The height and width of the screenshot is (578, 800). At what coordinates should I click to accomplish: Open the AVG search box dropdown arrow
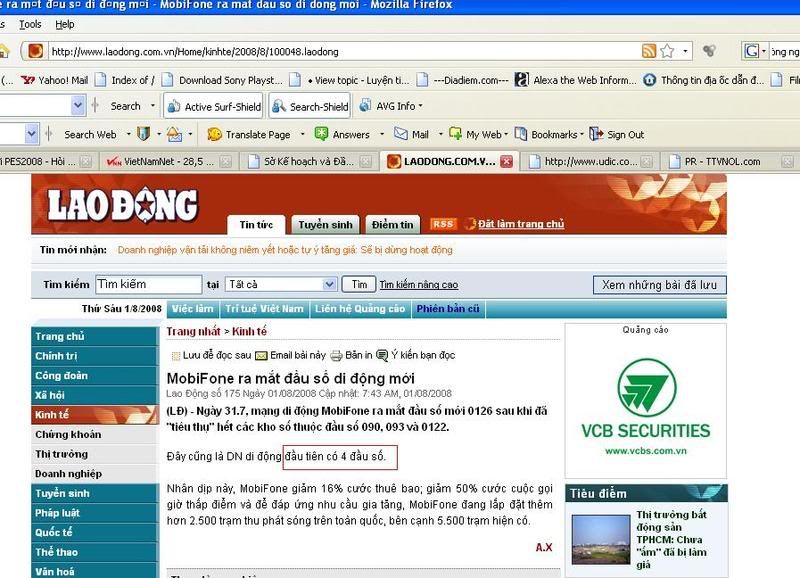pyautogui.click(x=78, y=106)
